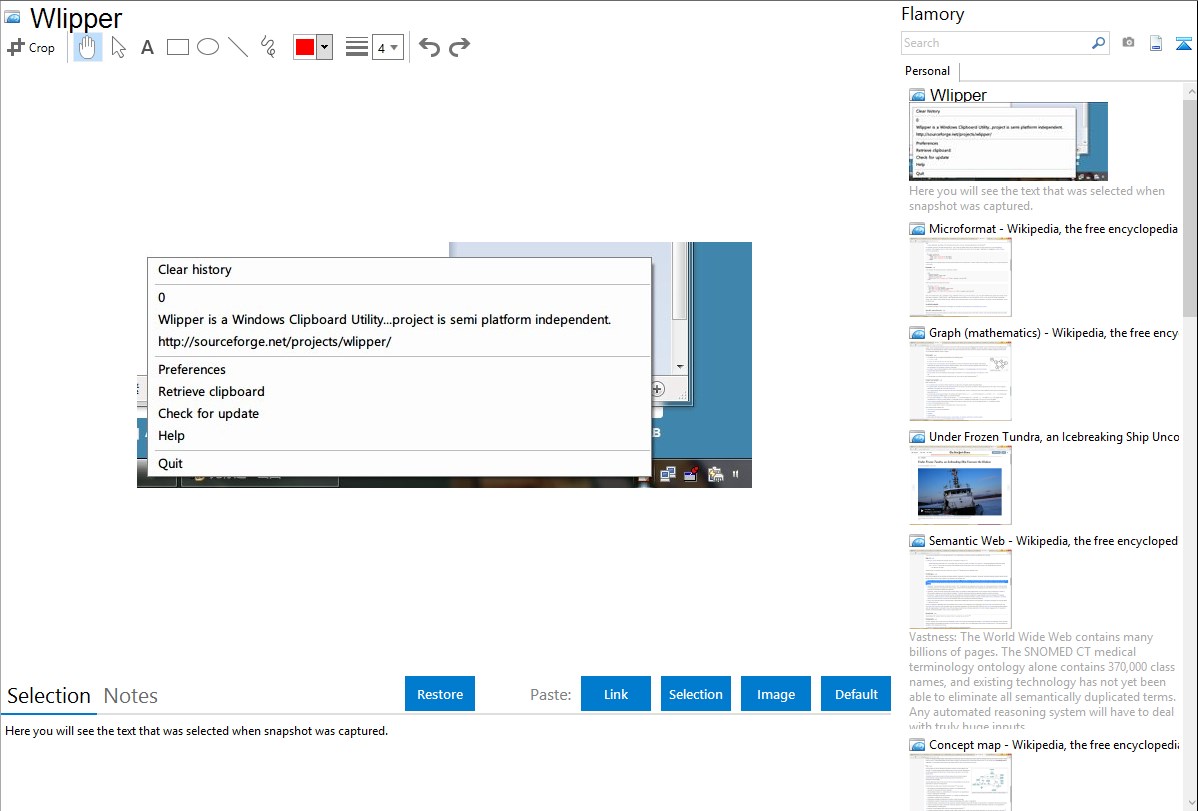The image size is (1198, 811).
Task: Focus the Flamory Search field
Action: pyautogui.click(x=996, y=43)
